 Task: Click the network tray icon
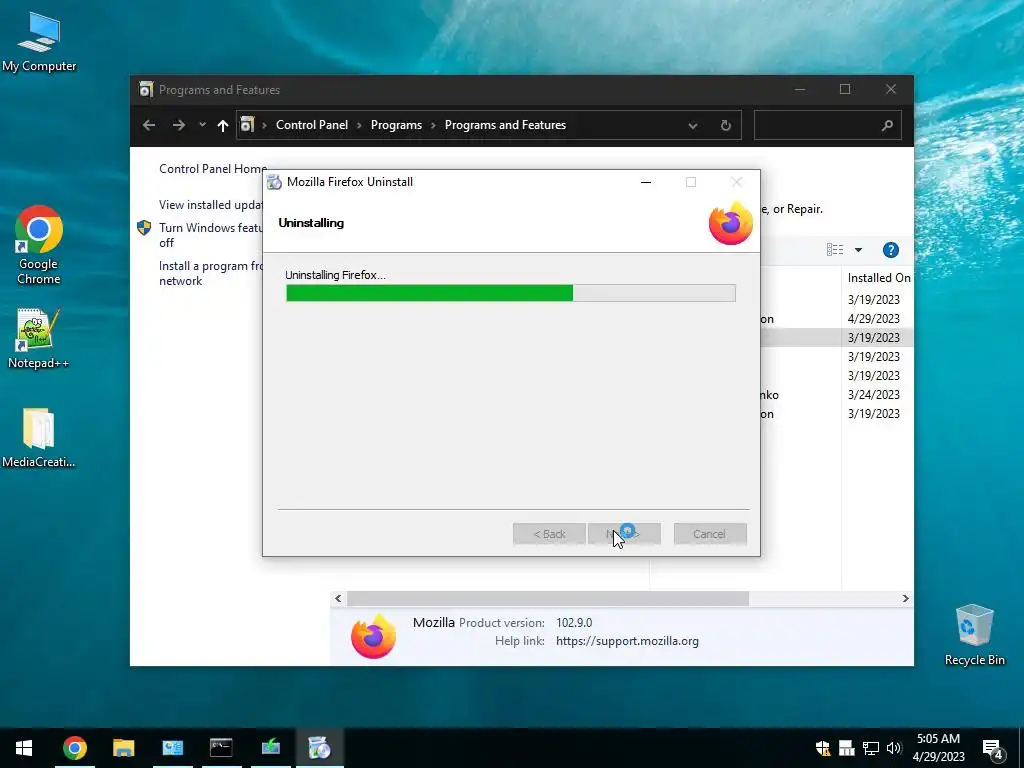[x=871, y=748]
